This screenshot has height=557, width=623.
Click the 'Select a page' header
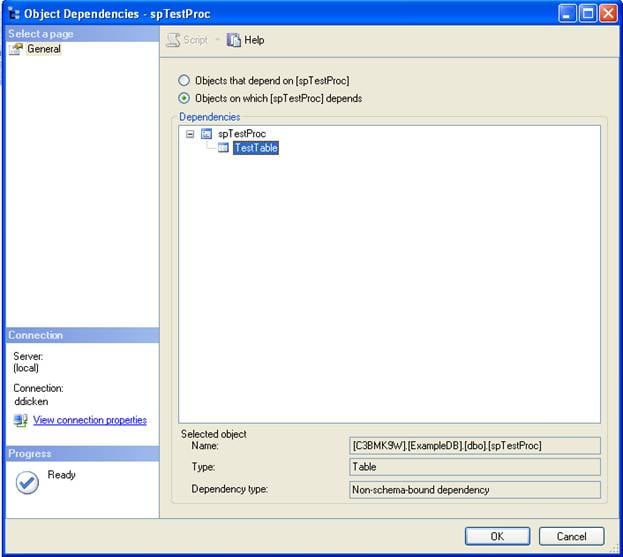click(x=83, y=34)
